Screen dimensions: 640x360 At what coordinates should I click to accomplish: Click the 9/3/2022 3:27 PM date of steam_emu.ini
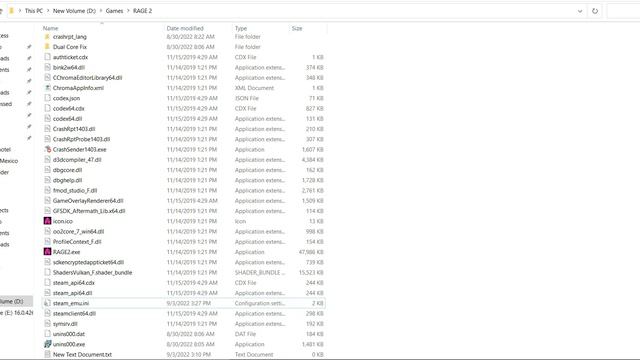[189, 303]
